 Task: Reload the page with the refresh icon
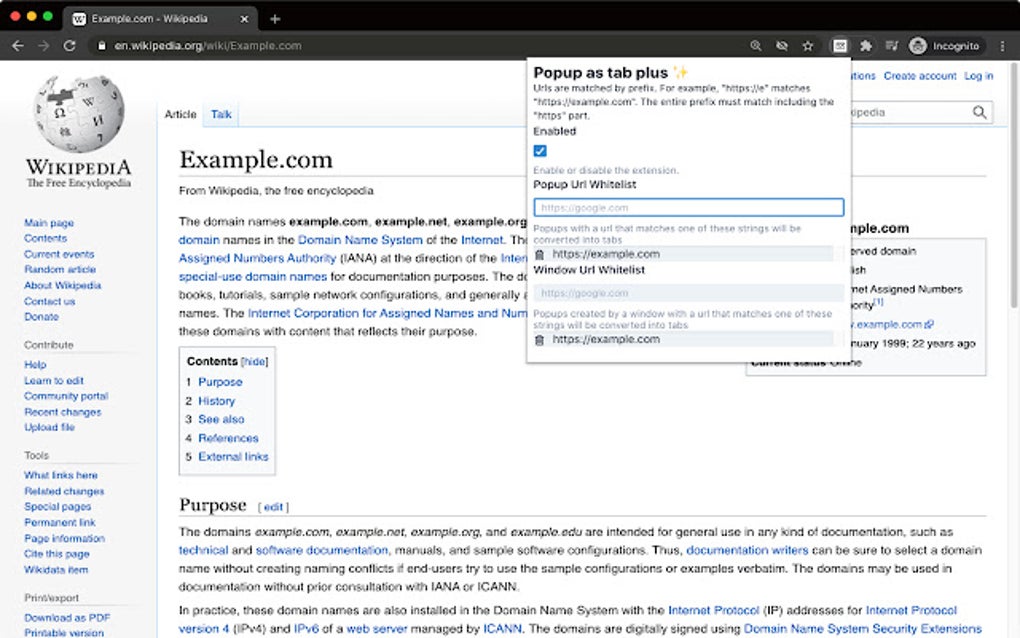(x=68, y=45)
